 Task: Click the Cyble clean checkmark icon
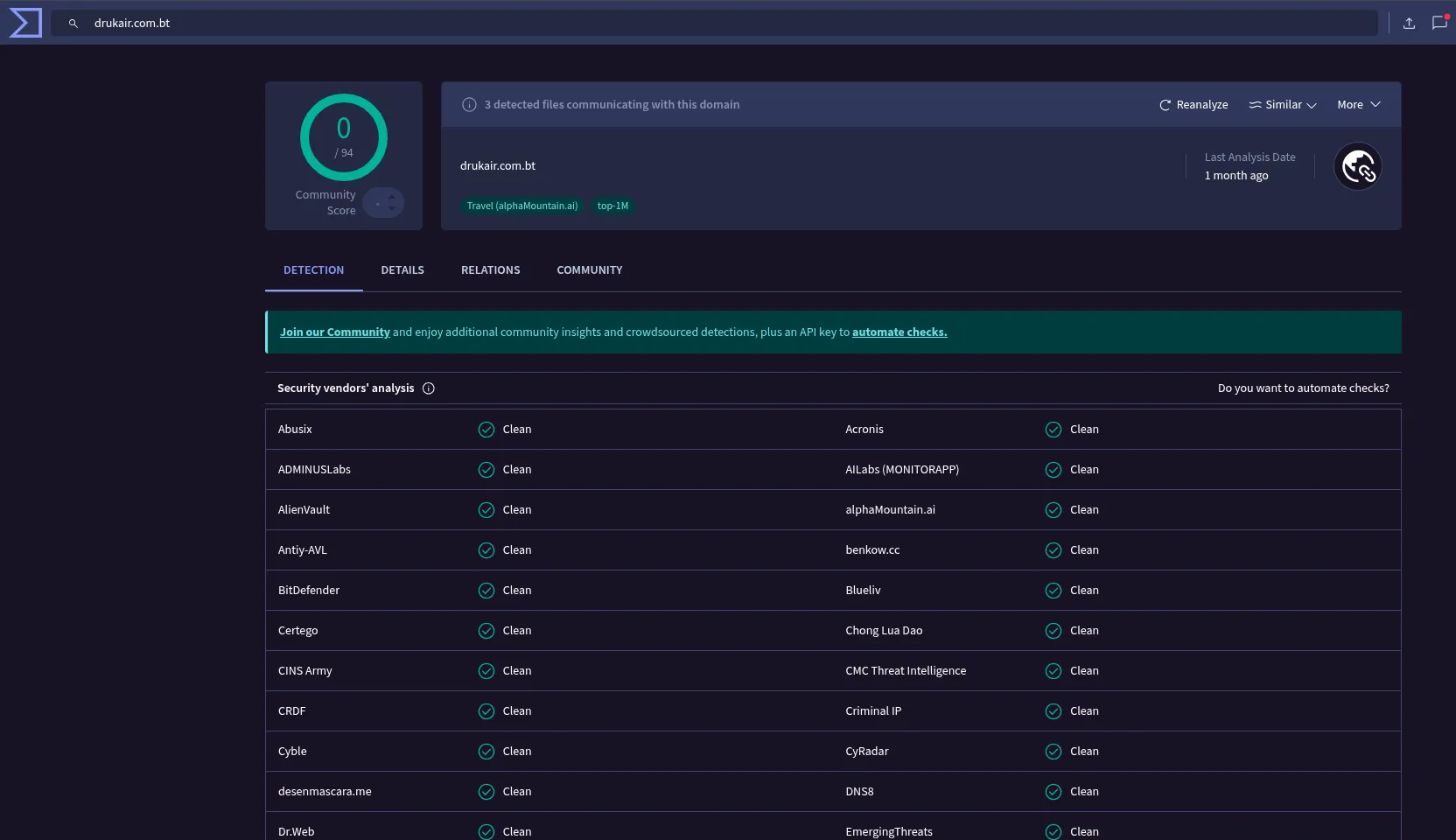coord(486,752)
